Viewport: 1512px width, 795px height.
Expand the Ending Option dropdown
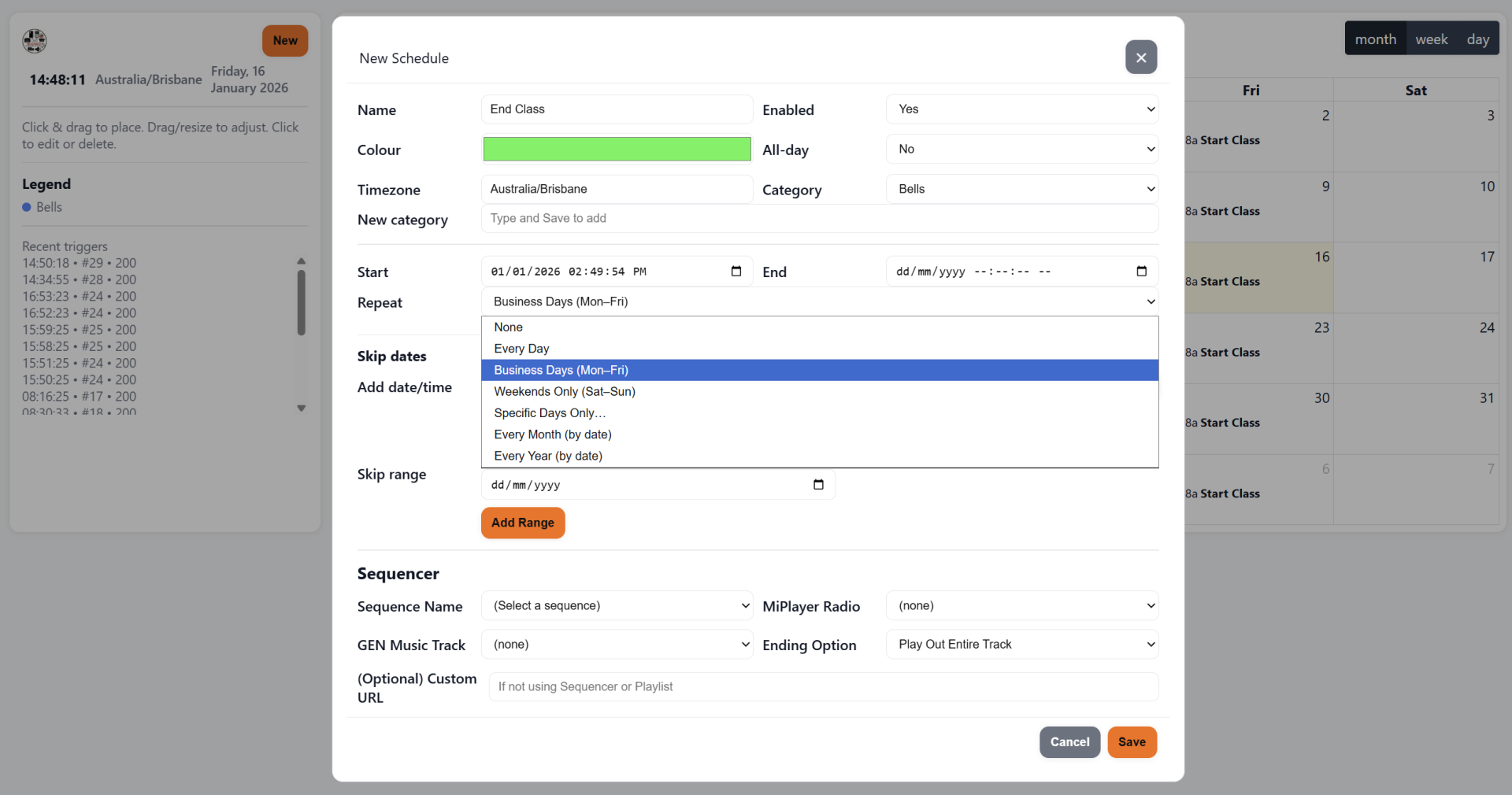click(1021, 645)
